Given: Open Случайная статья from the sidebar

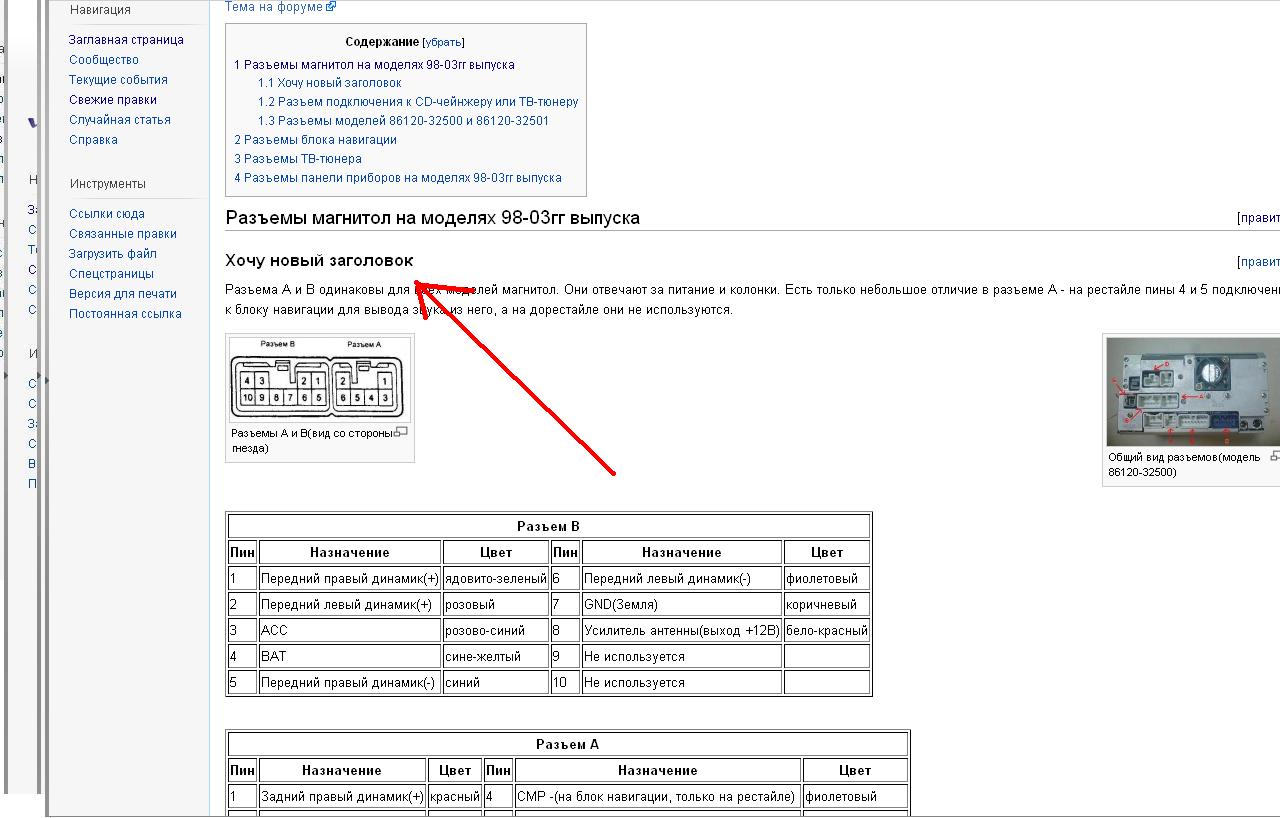Looking at the screenshot, I should (120, 120).
